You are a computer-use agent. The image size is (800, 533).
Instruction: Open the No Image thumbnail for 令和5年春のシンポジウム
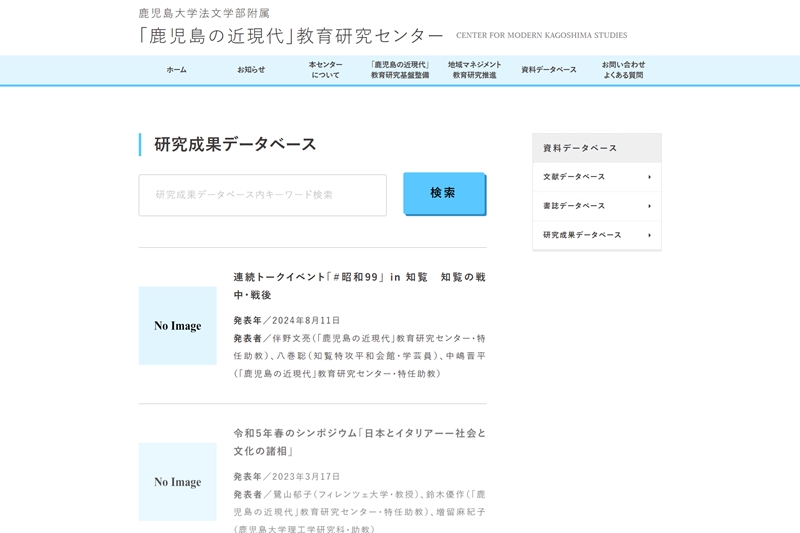[x=177, y=482]
